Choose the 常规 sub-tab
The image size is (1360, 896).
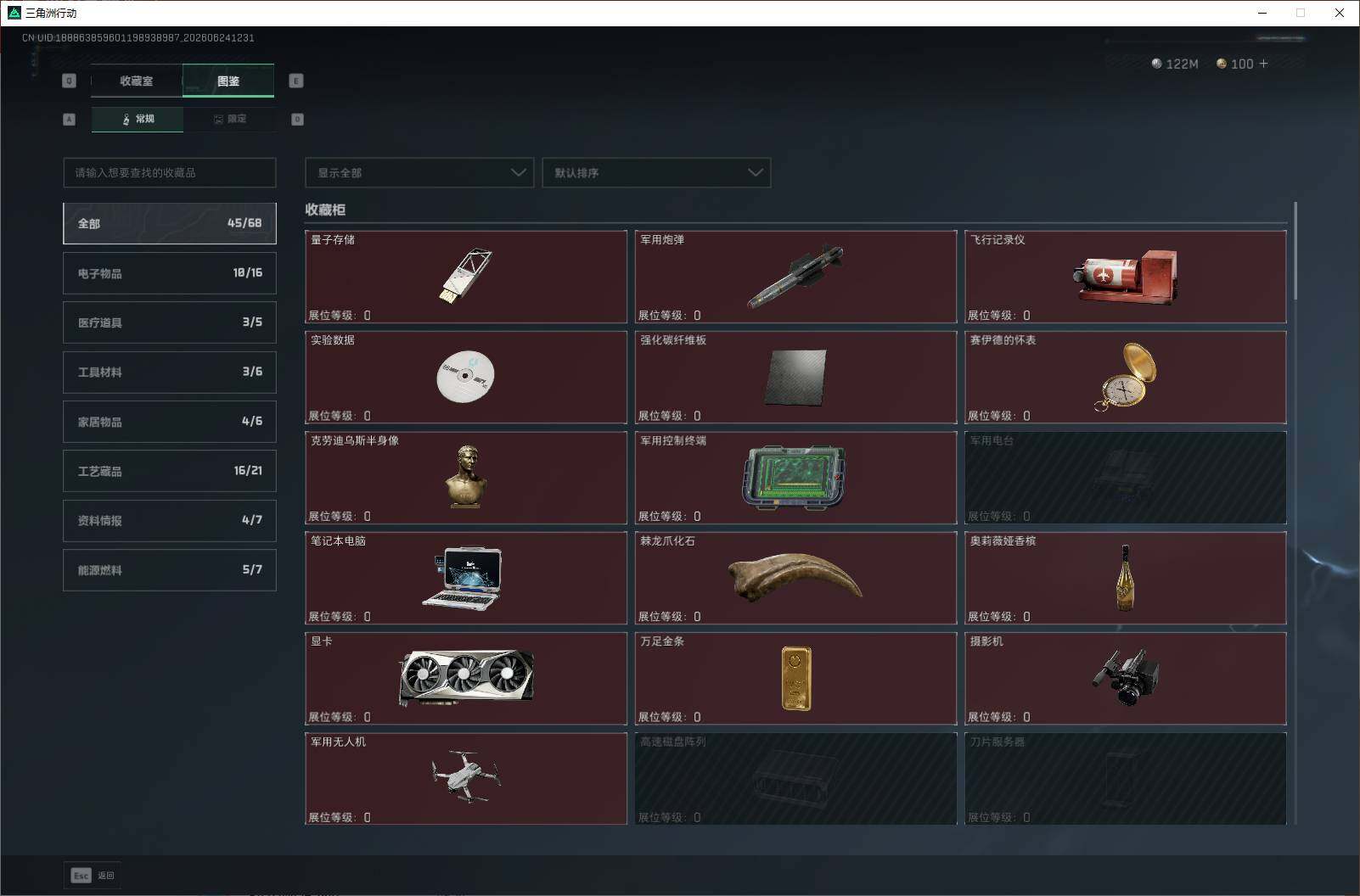click(138, 119)
